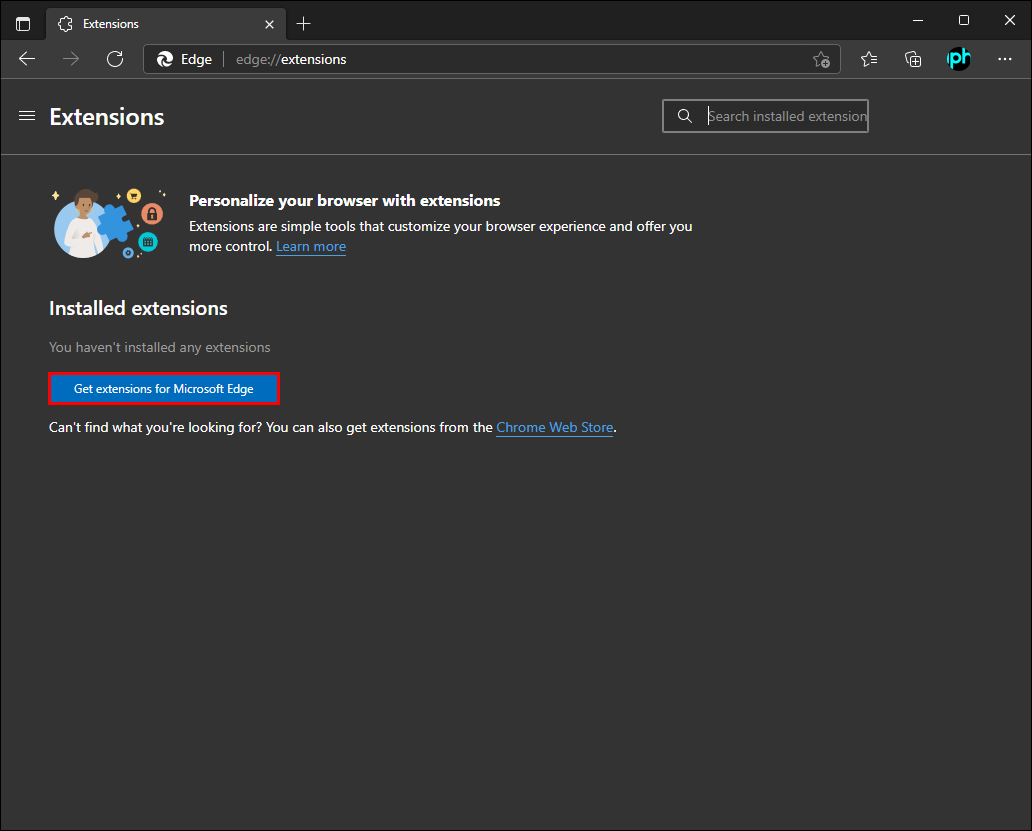Open Settings and more ellipsis menu
This screenshot has height=831, width=1032.
point(1005,59)
